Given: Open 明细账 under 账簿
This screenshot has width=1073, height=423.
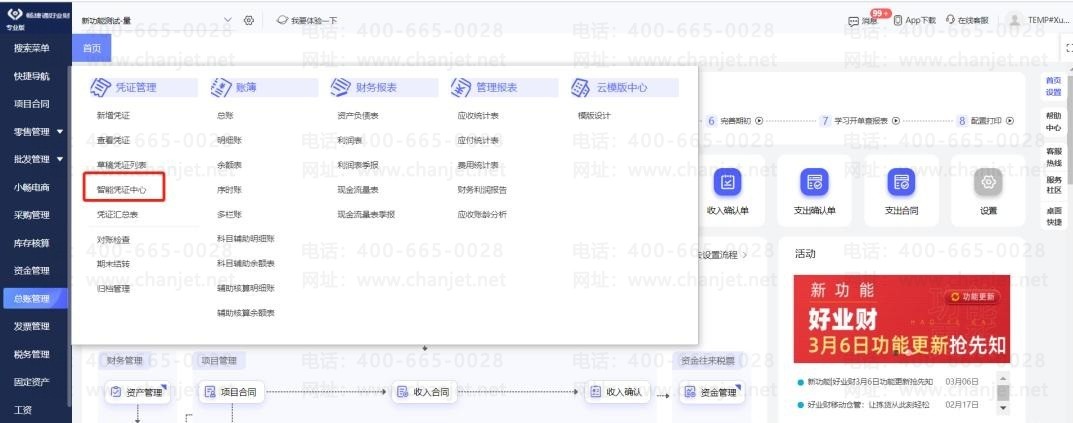Looking at the screenshot, I should pos(229,140).
